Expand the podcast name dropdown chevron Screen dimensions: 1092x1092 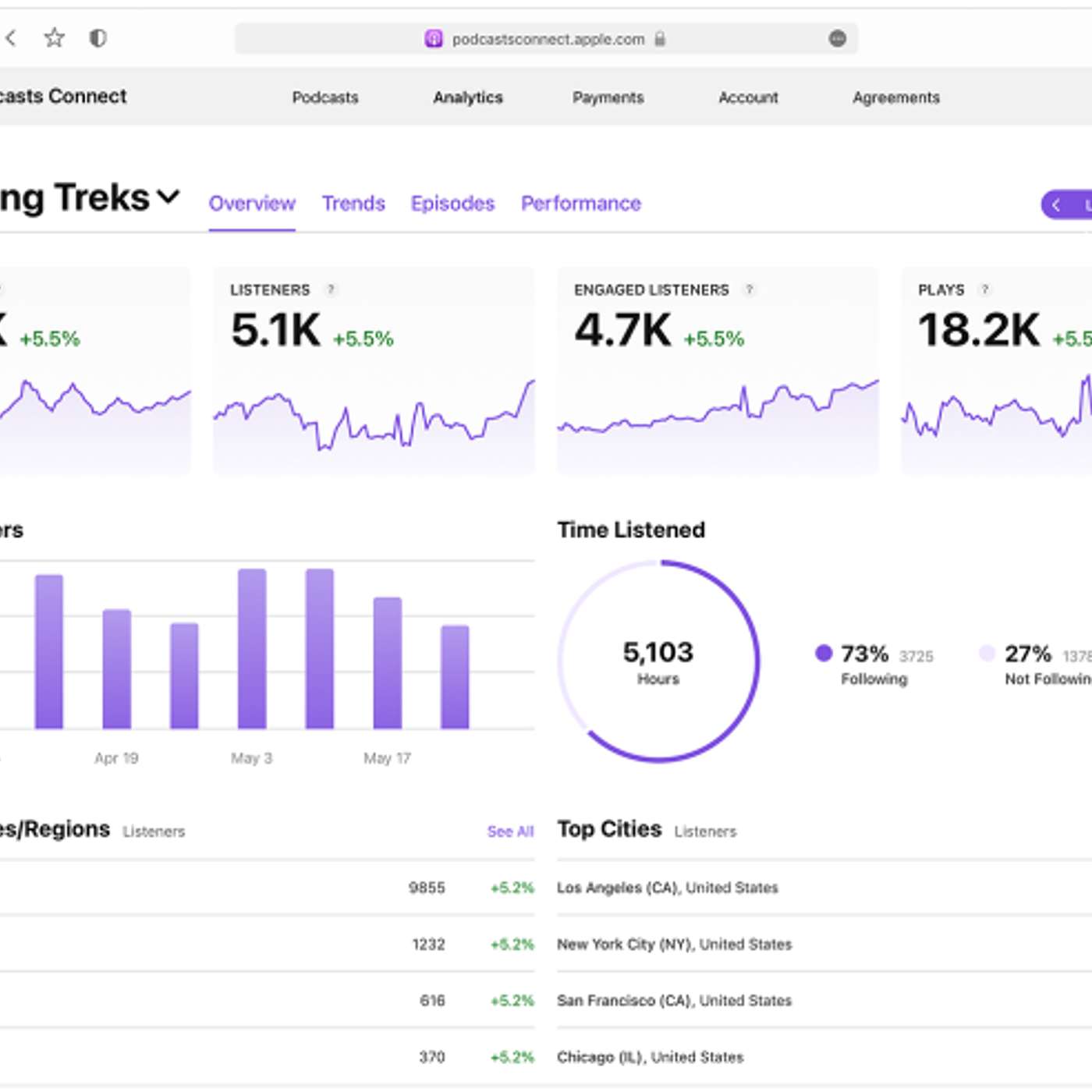pyautogui.click(x=168, y=197)
